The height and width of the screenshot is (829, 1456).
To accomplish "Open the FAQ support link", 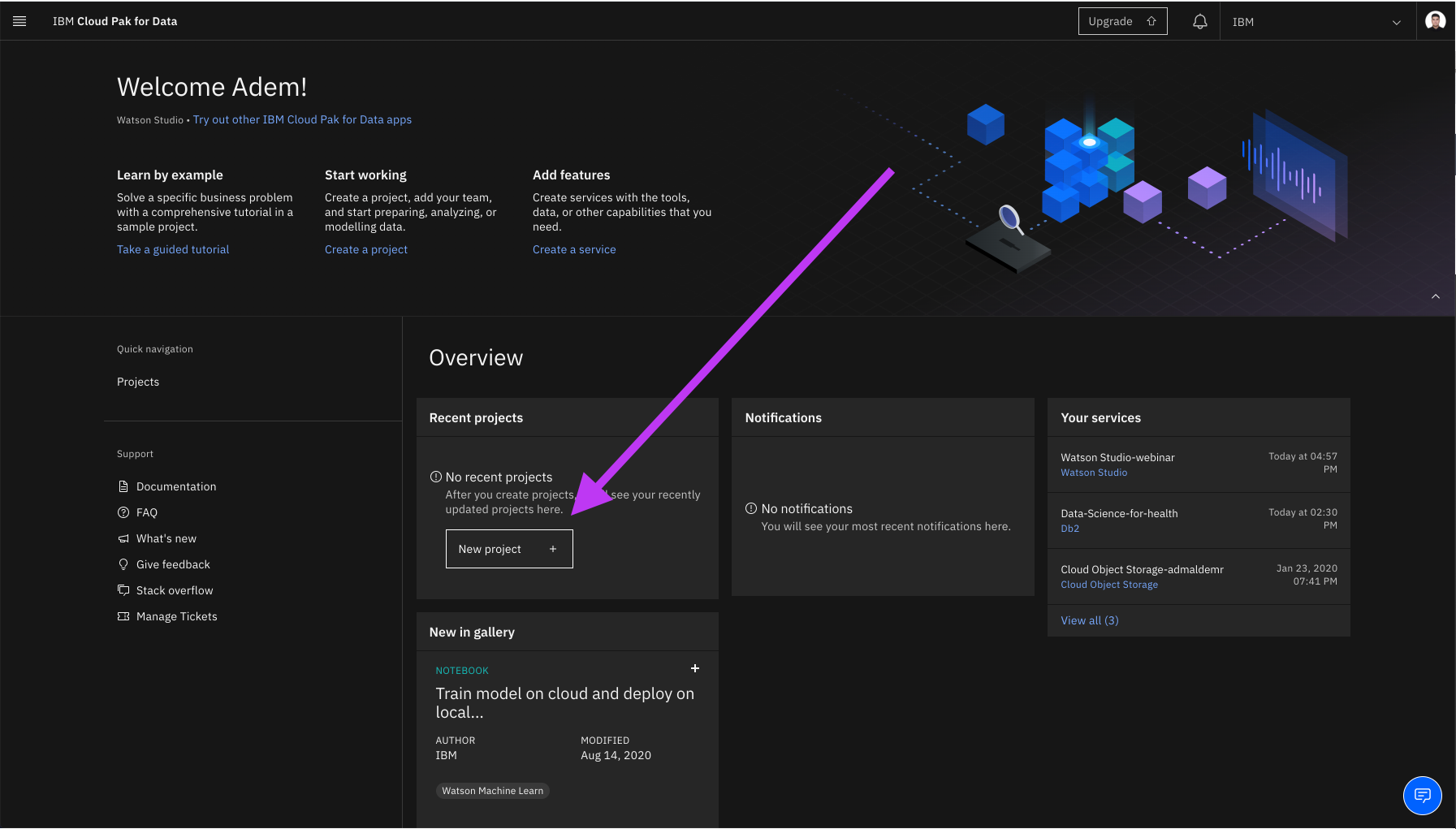I will 147,512.
